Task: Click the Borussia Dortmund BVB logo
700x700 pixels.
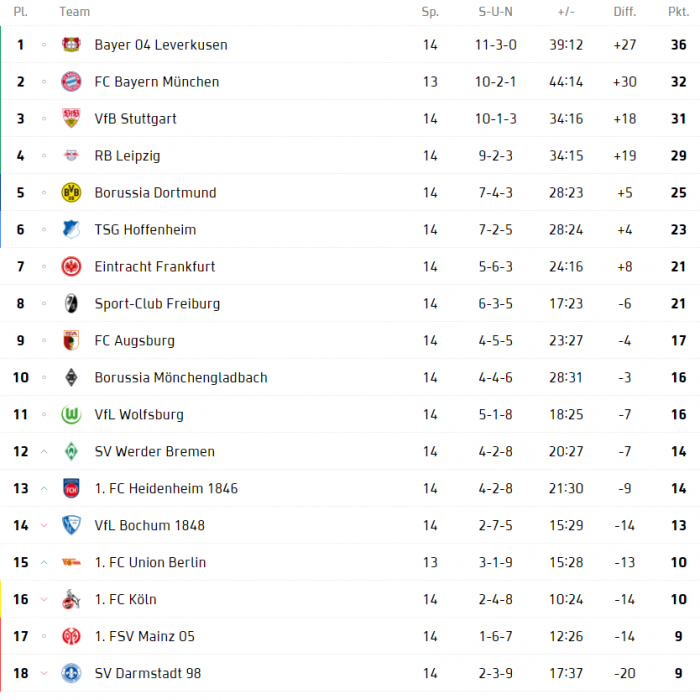Action: pyautogui.click(x=71, y=192)
